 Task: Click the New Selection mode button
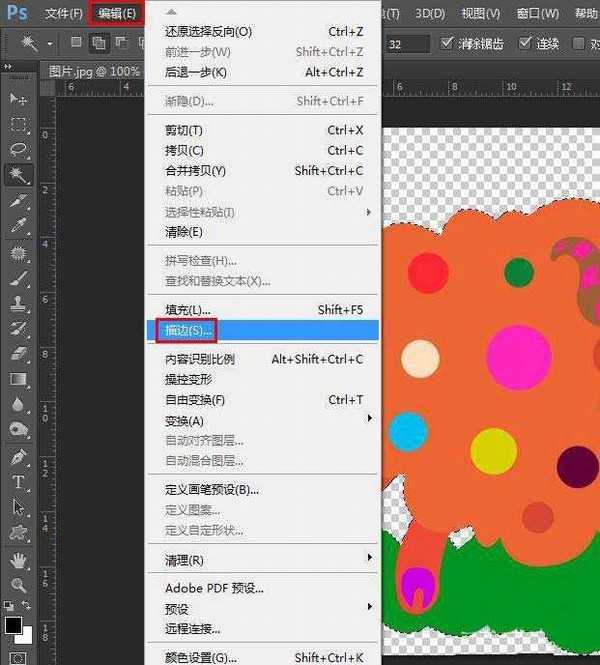point(78,43)
